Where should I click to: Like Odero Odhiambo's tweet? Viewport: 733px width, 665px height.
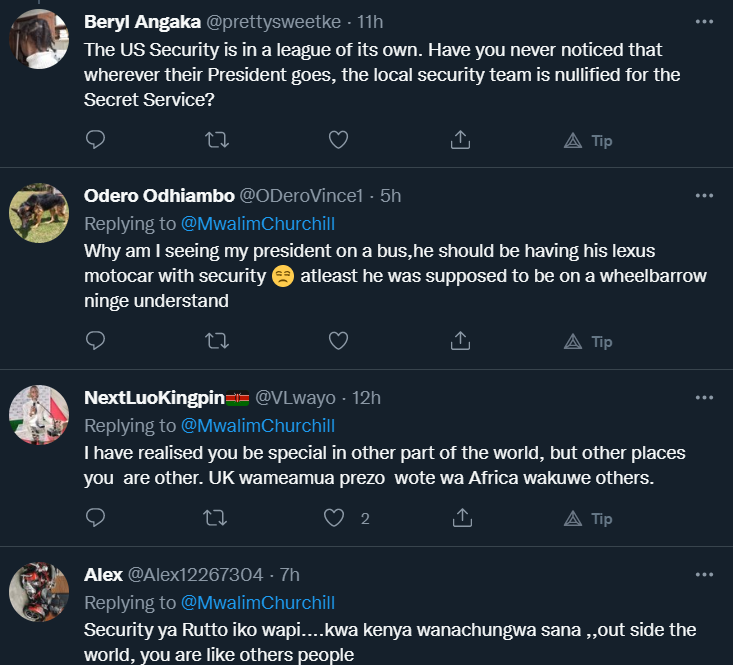(x=338, y=341)
